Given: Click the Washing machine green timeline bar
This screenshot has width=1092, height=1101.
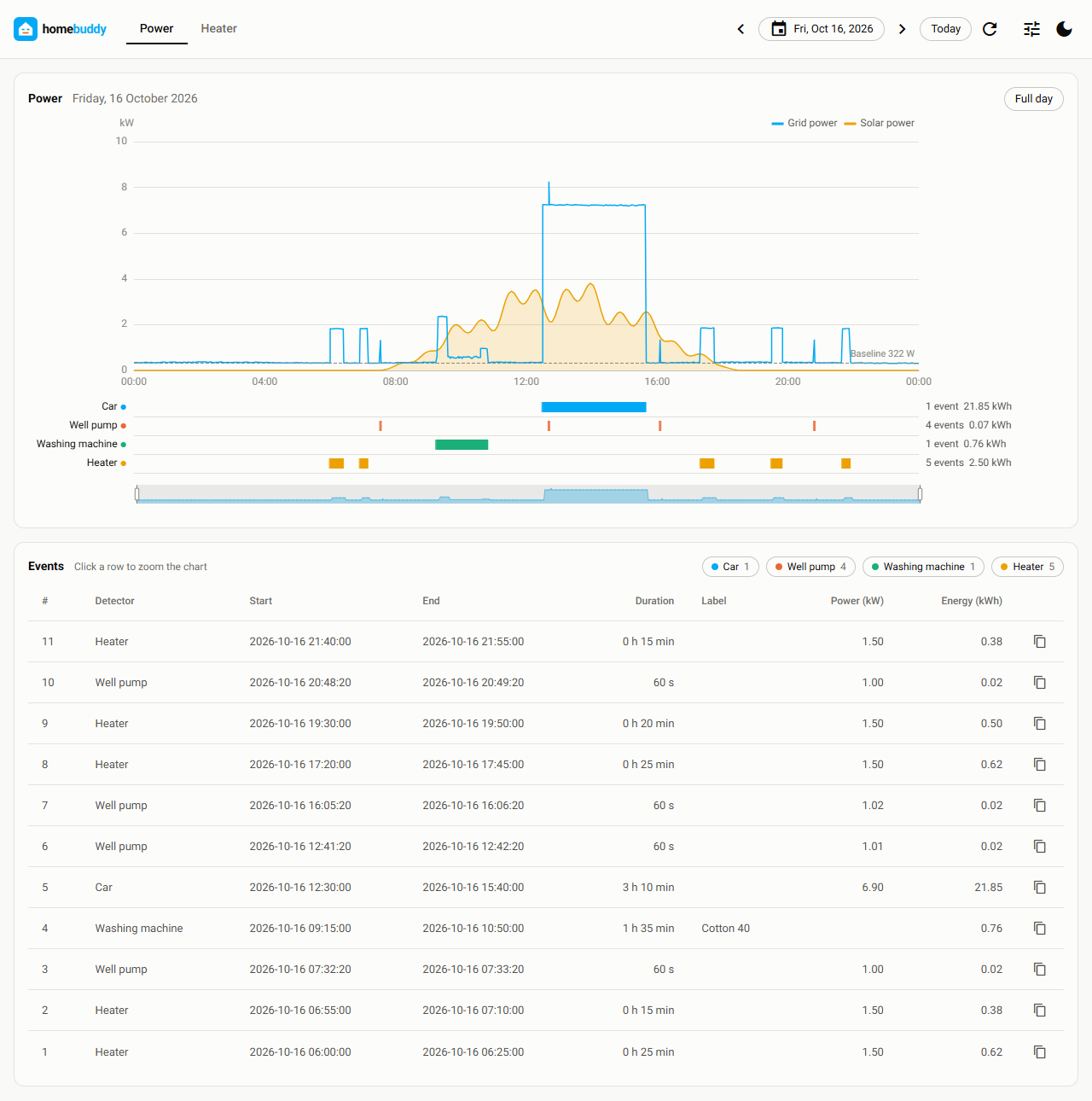Looking at the screenshot, I should pos(462,445).
